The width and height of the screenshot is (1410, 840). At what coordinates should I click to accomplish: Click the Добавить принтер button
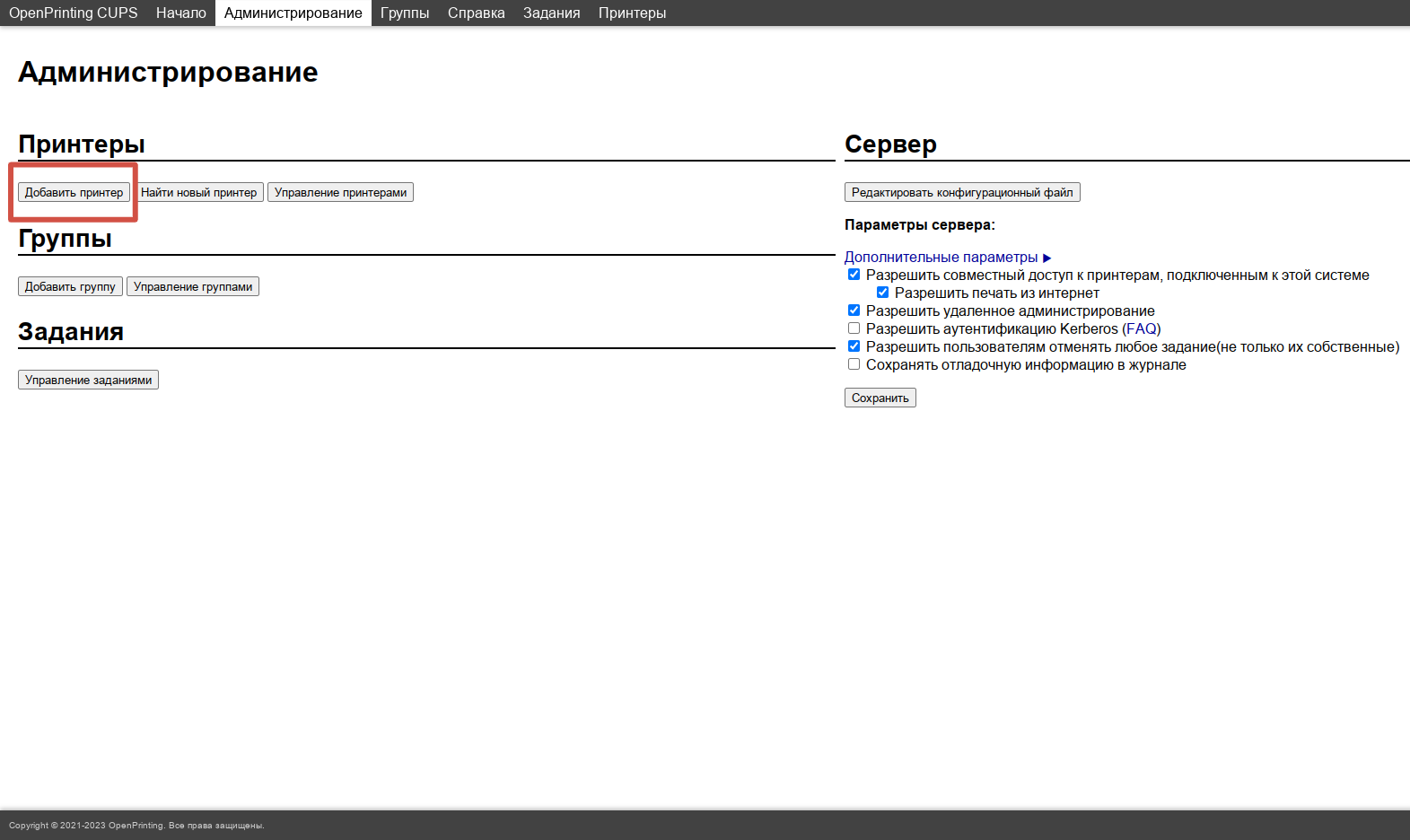coord(74,192)
